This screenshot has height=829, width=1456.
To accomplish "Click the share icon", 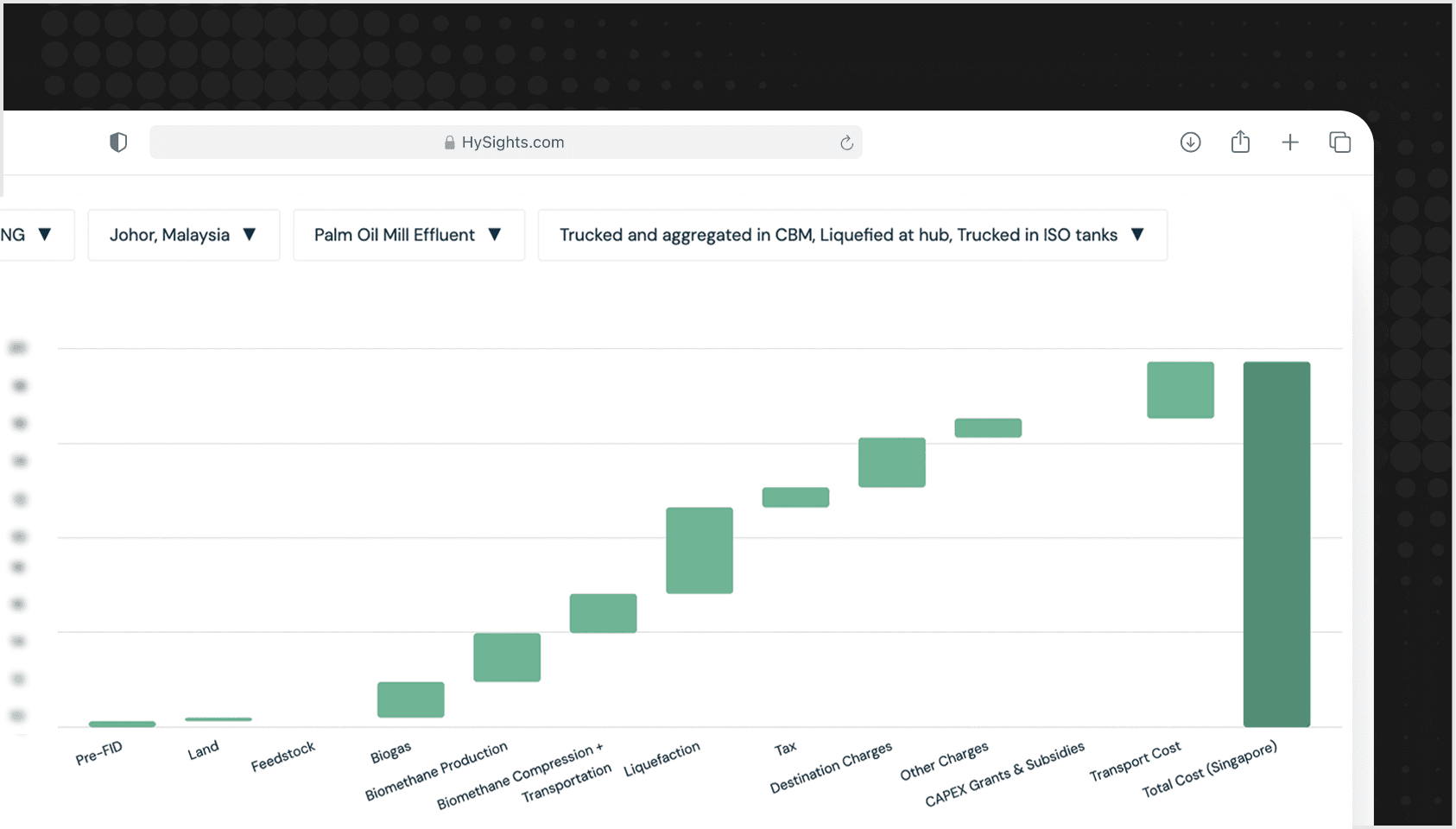I will [1240, 142].
